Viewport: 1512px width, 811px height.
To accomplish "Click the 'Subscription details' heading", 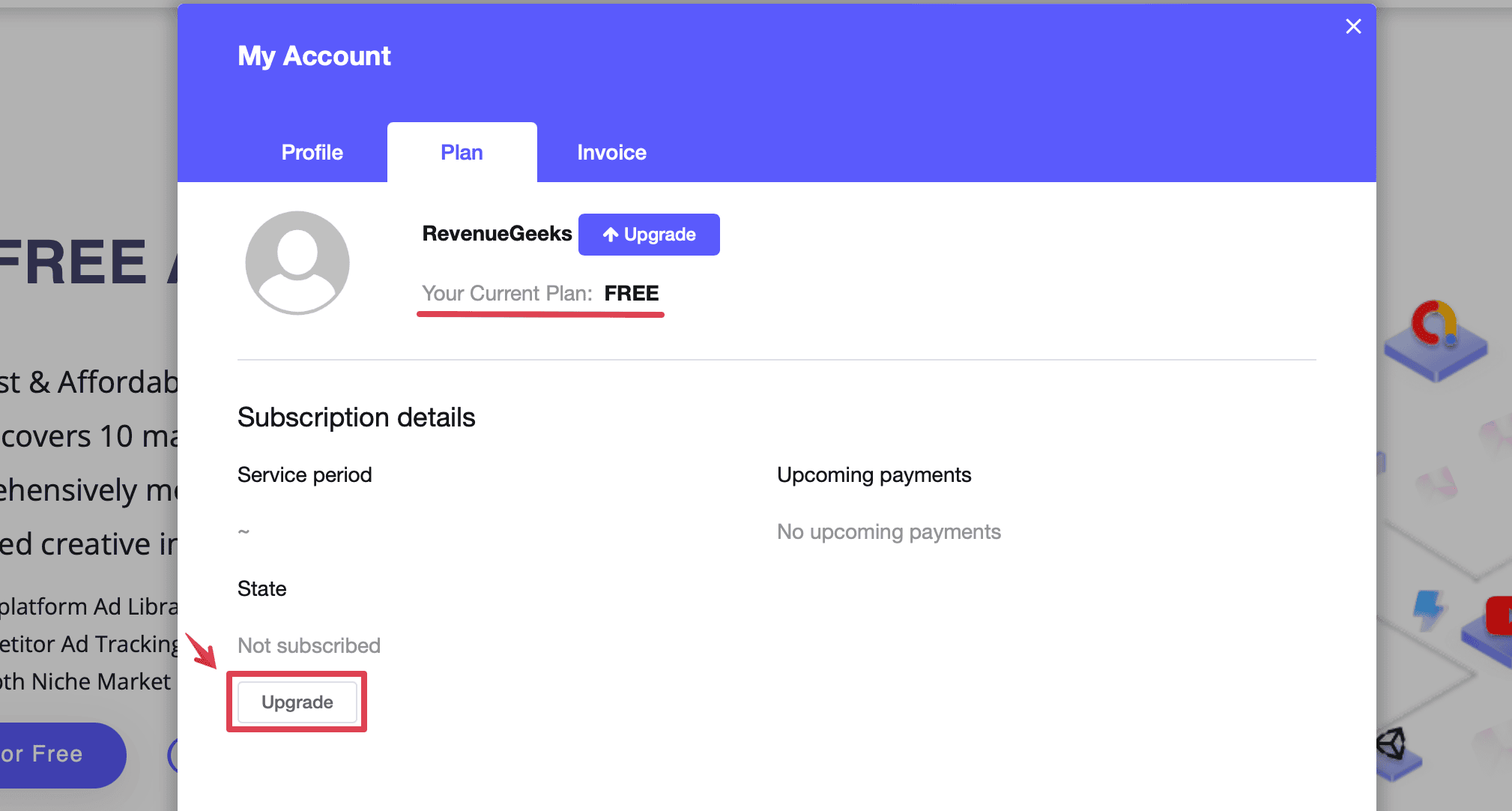I will (x=356, y=417).
